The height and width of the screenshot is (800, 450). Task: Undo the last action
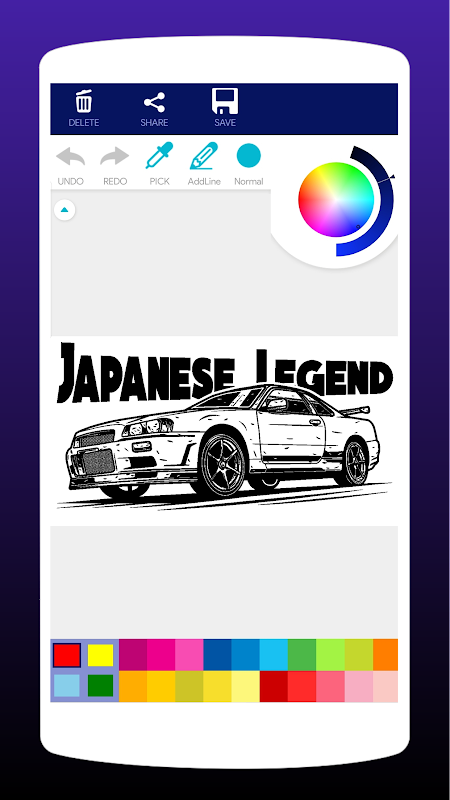click(70, 156)
